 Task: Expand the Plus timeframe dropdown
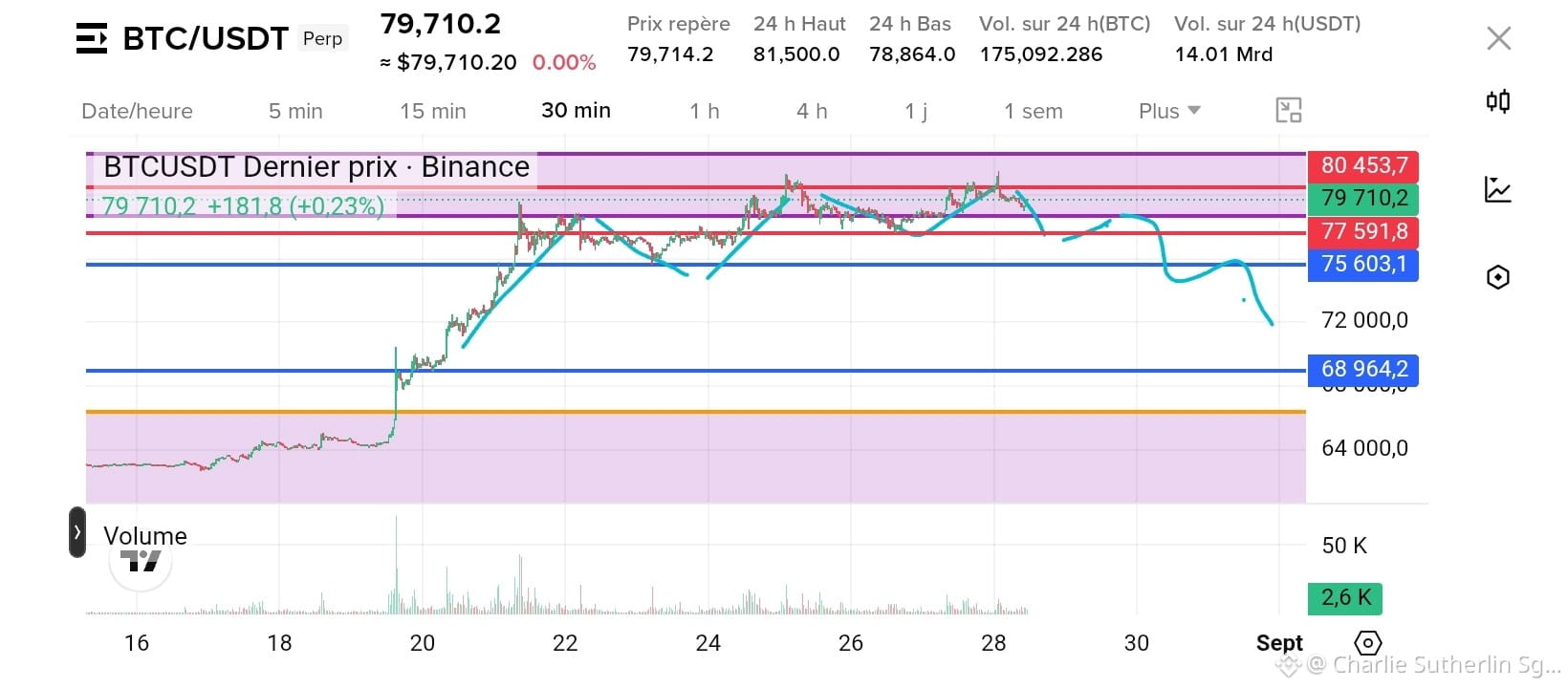click(x=1169, y=111)
